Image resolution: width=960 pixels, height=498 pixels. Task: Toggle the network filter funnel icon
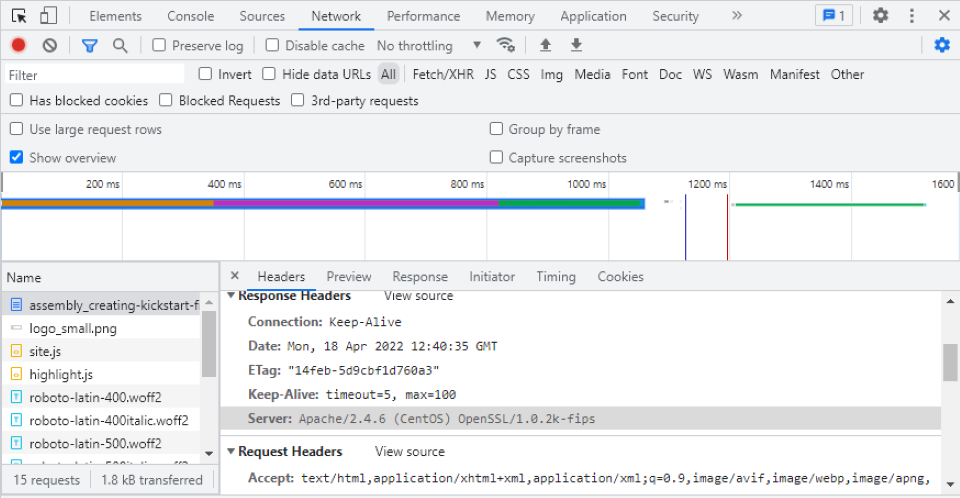[90, 46]
